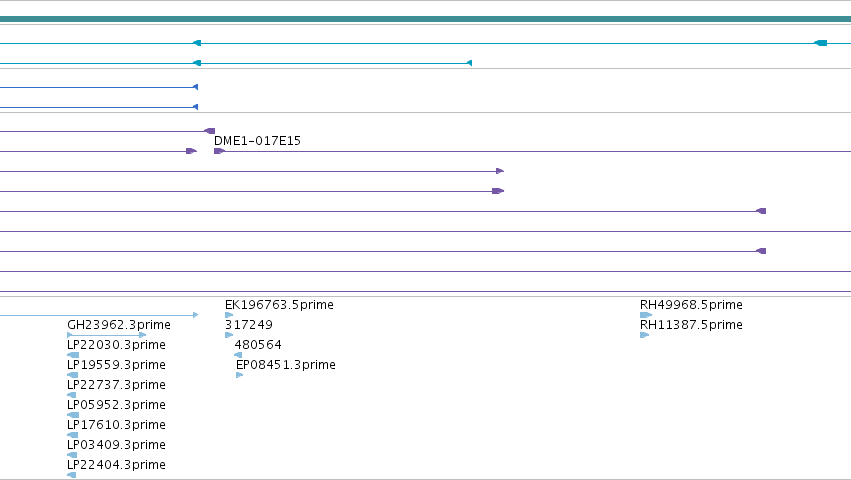Click the small cyan arrowhead ending the shorter cyan transcript
The height and width of the screenshot is (480, 851).
(x=469, y=64)
